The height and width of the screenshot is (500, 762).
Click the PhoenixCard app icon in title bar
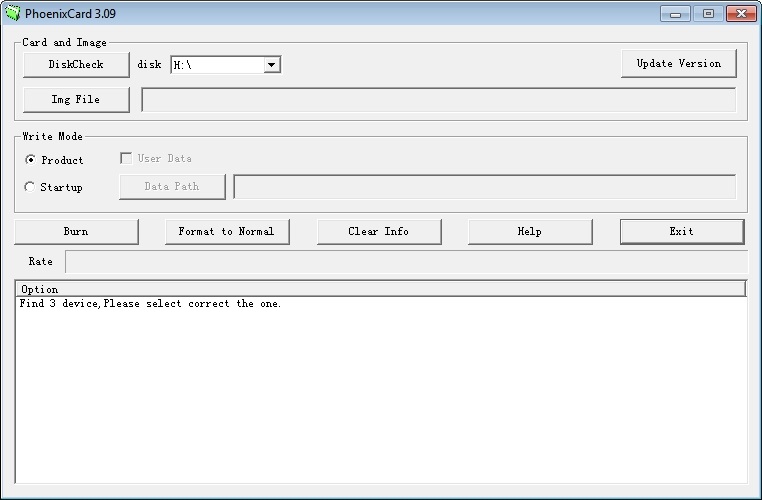tap(13, 13)
